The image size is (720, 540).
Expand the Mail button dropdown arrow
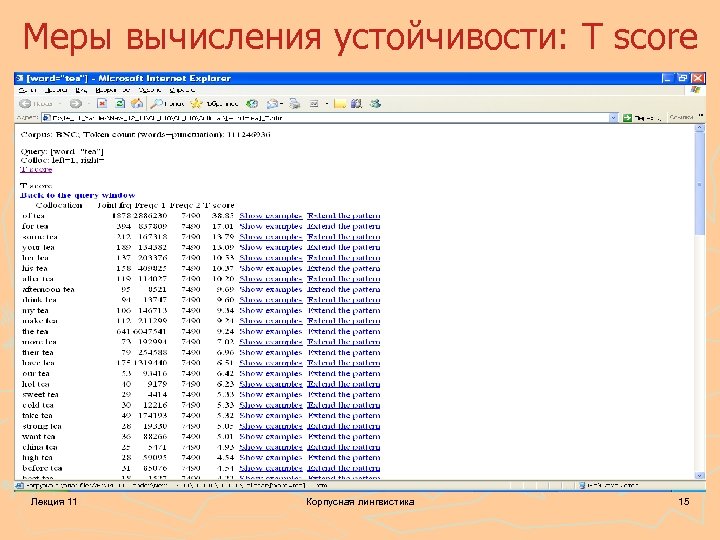click(x=281, y=104)
